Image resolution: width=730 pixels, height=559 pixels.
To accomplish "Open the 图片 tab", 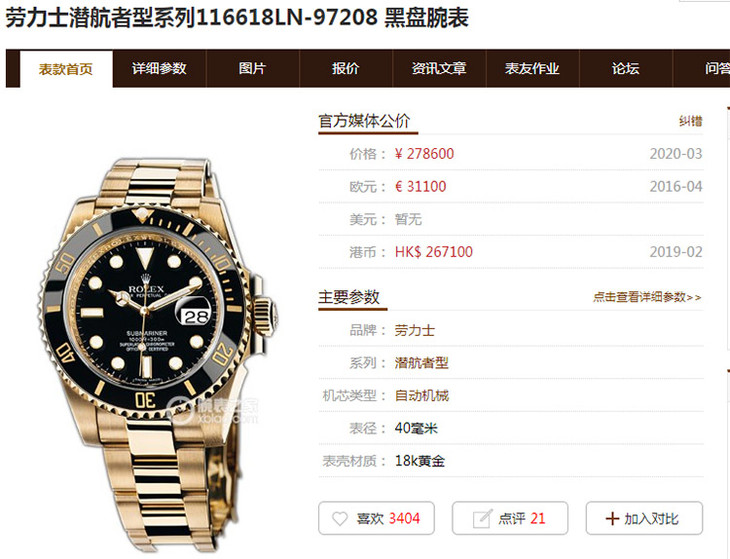I will [x=252, y=69].
